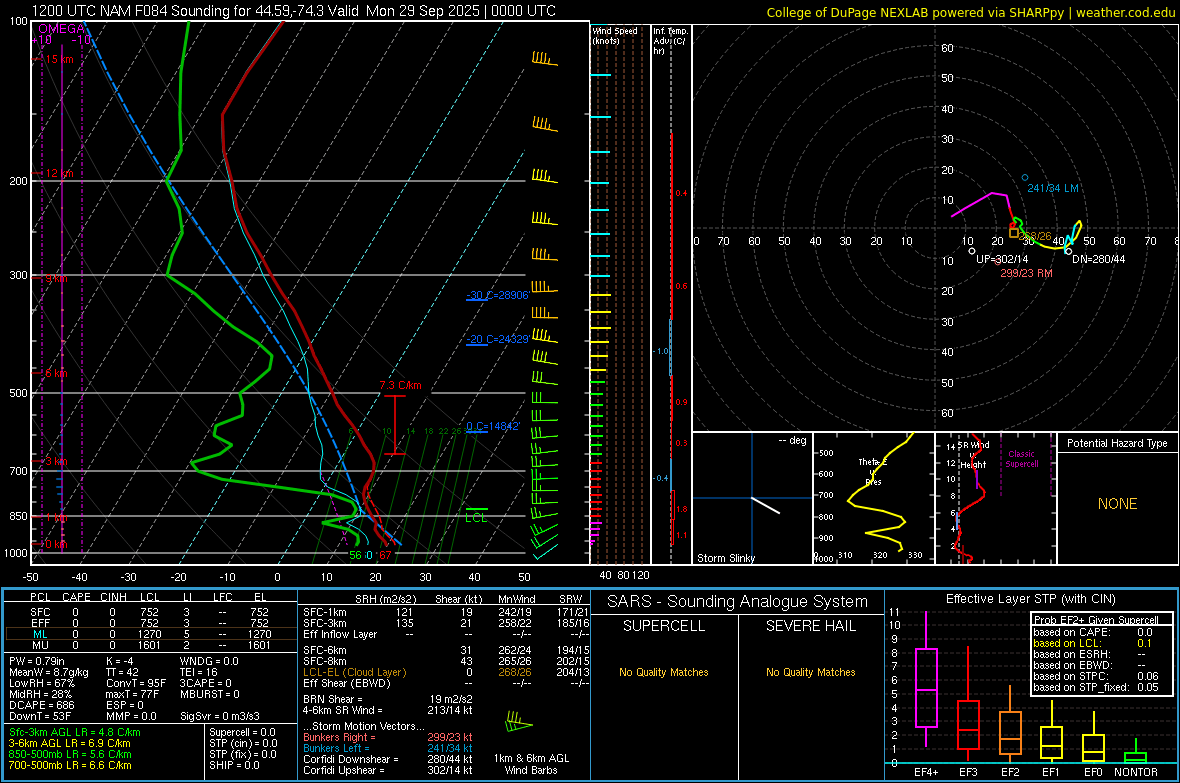Screen dimensions: 1180x783
Task: Click the yellow based on LCL: line
Action: click(1093, 643)
